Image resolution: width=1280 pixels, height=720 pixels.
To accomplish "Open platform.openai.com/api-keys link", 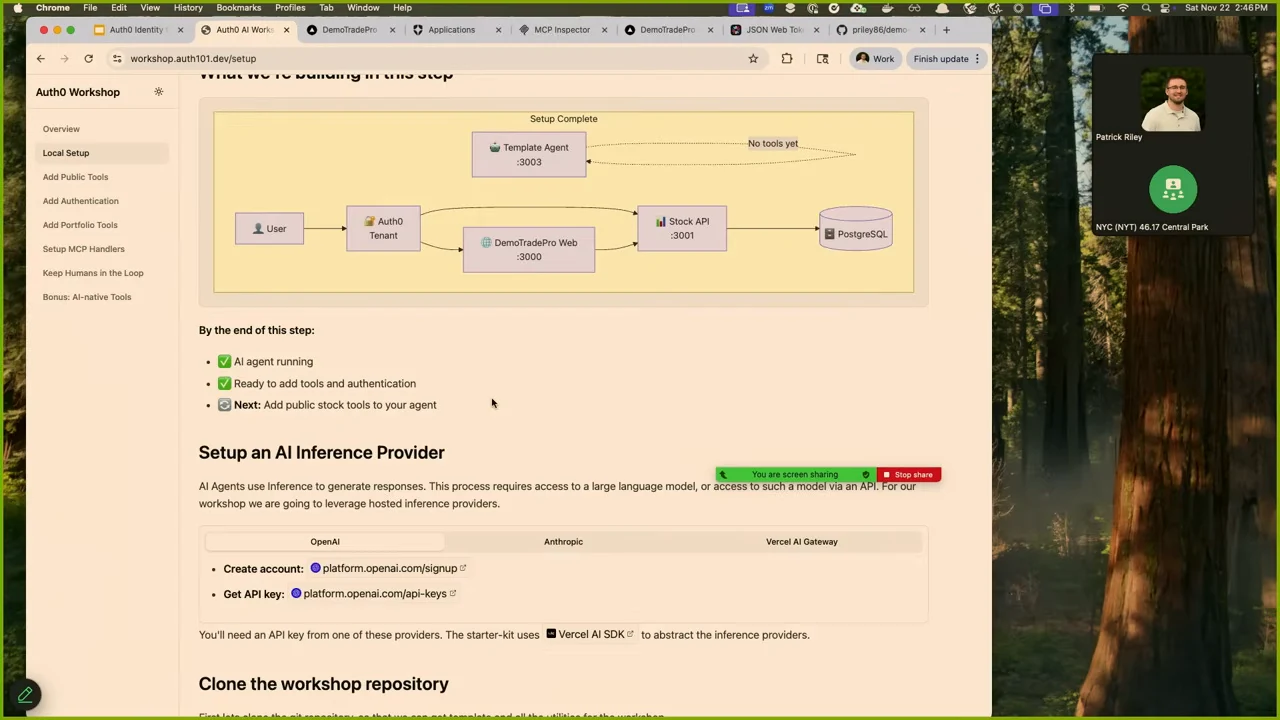I will pos(373,594).
